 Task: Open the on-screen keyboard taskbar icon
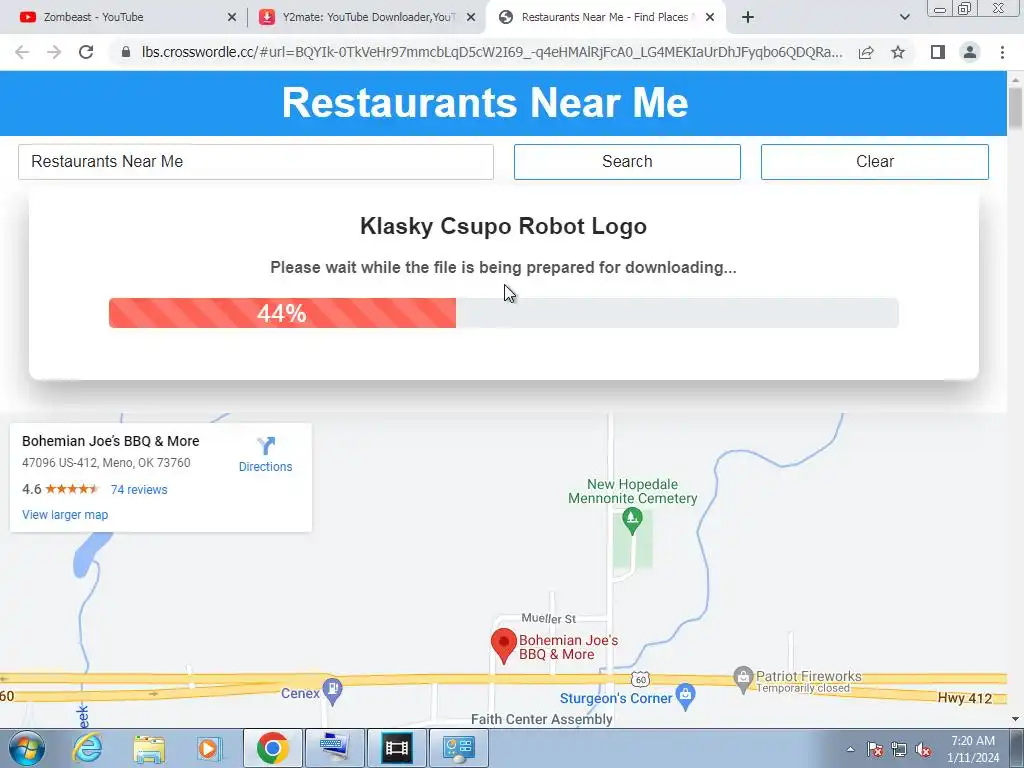click(x=334, y=748)
